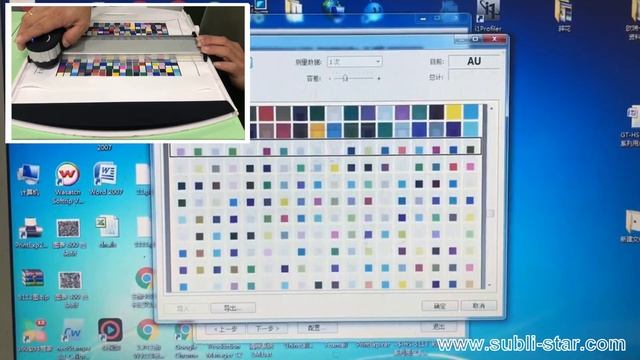Go back with Previous Step (上一步) button
This screenshot has width=640, height=360.
(225, 329)
